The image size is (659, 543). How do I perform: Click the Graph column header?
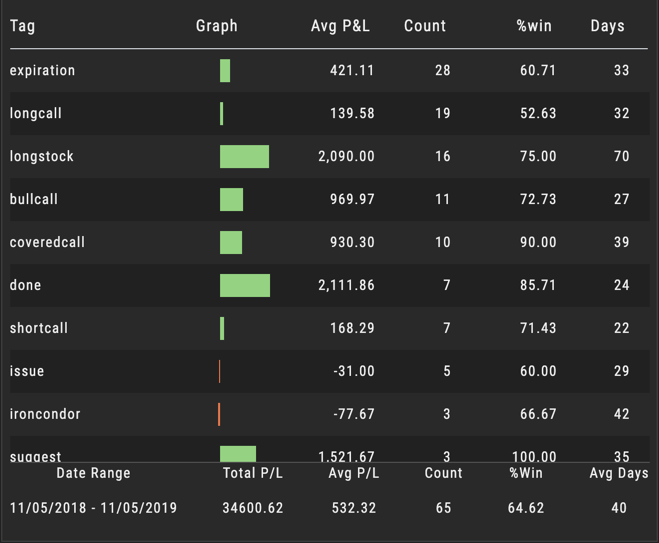217,26
